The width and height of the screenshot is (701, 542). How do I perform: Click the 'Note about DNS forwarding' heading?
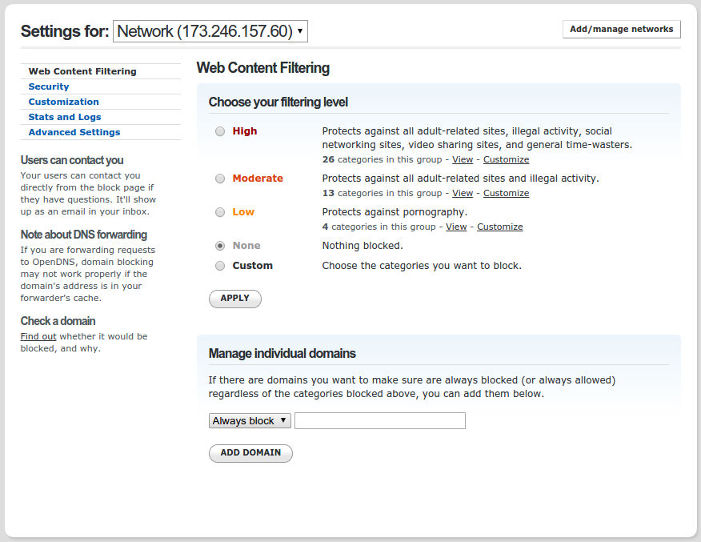[84, 235]
